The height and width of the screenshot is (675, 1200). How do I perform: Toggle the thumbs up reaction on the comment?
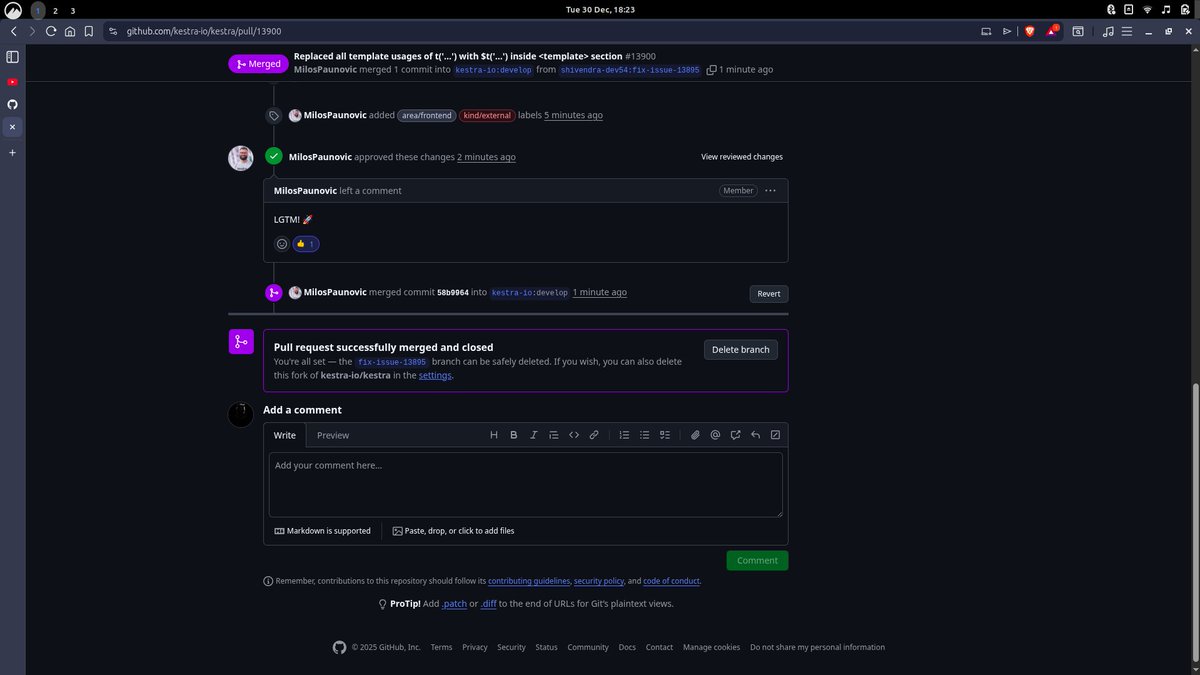click(305, 243)
